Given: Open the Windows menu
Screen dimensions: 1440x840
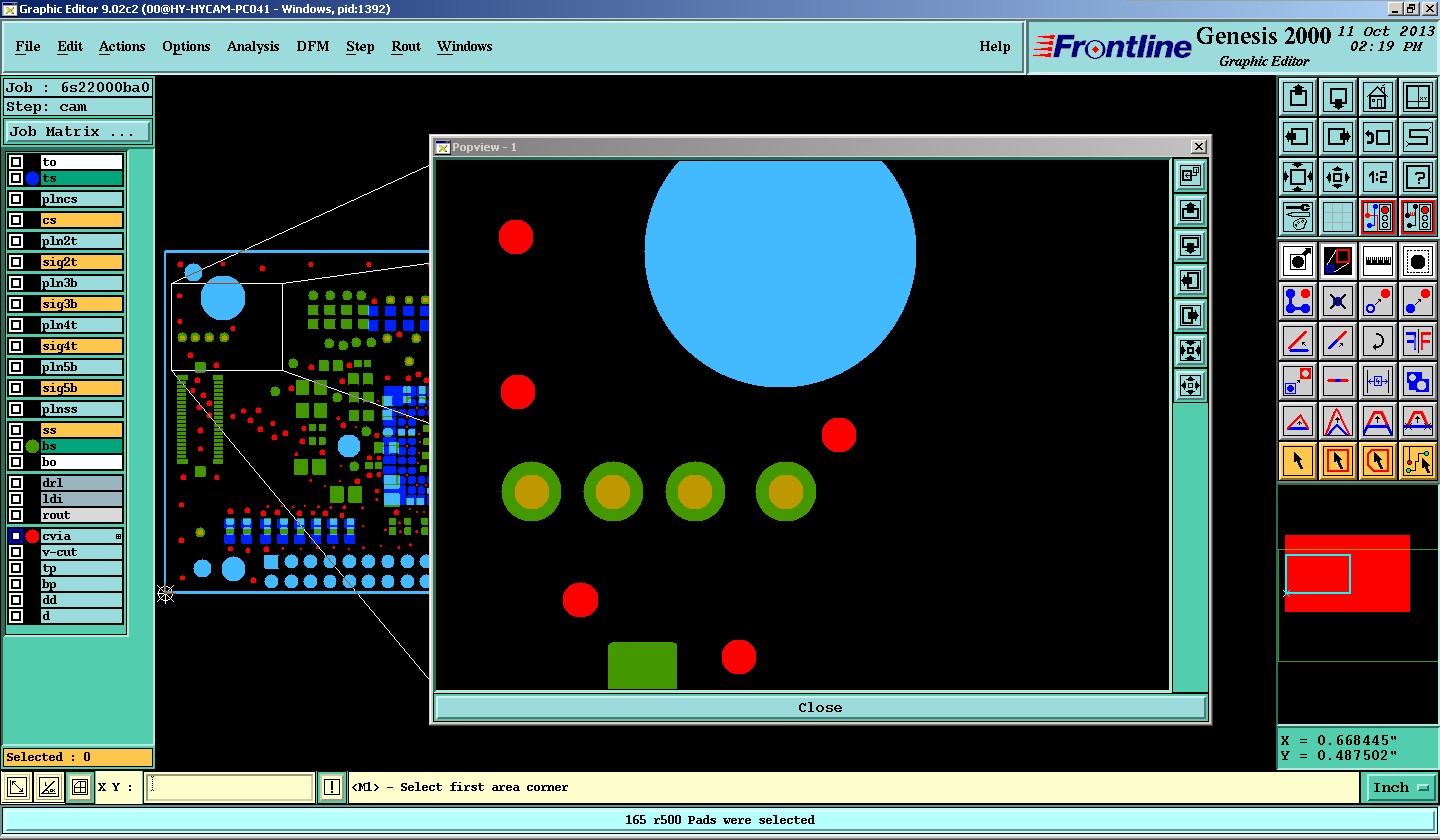Looking at the screenshot, I should click(465, 46).
